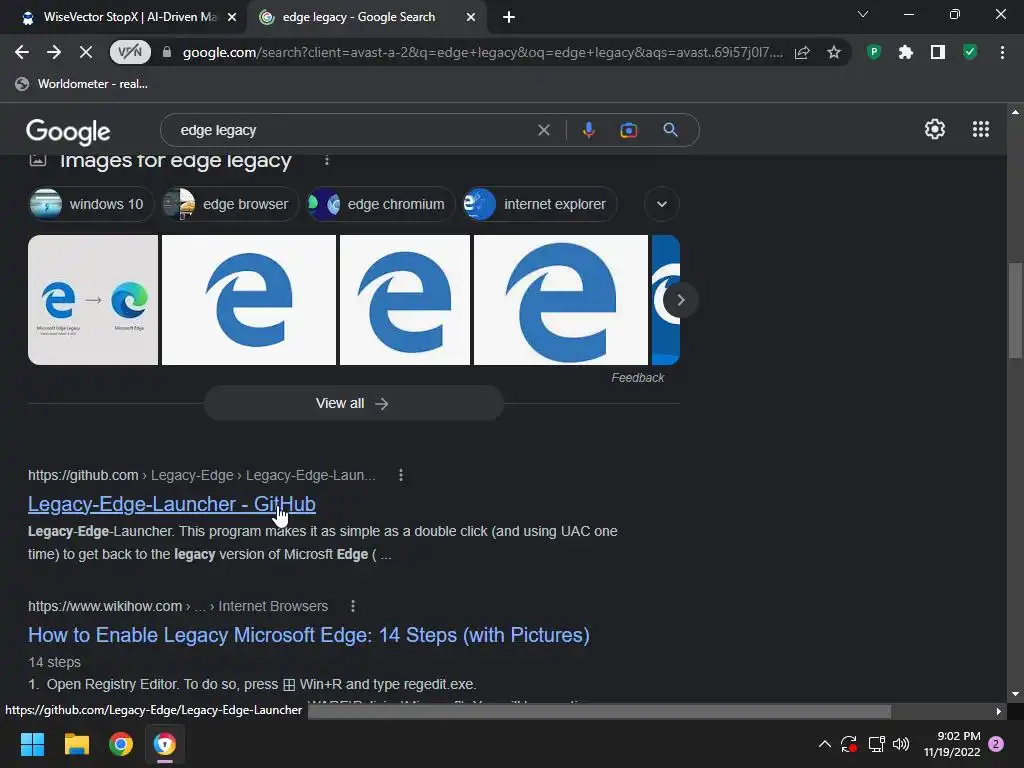Submit search with magnifier icon
The image size is (1024, 768).
tap(670, 130)
